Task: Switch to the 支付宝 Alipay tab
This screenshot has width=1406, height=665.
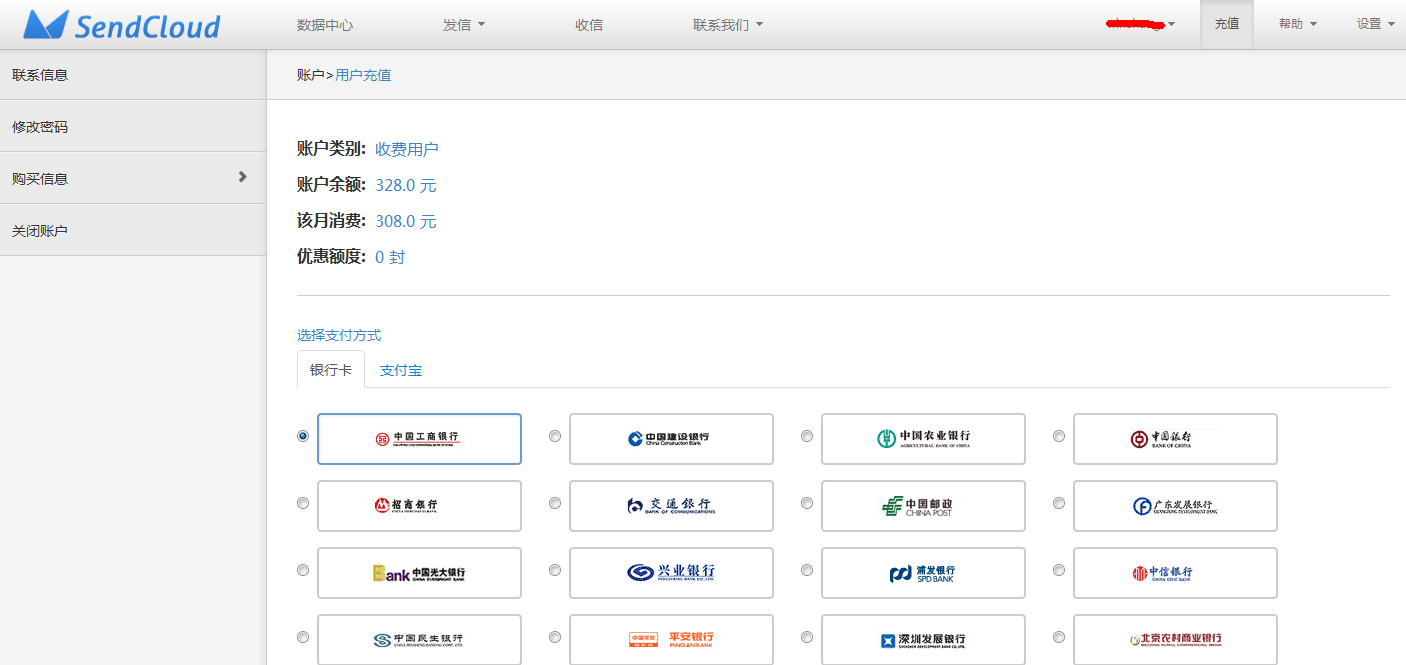Action: [401, 370]
